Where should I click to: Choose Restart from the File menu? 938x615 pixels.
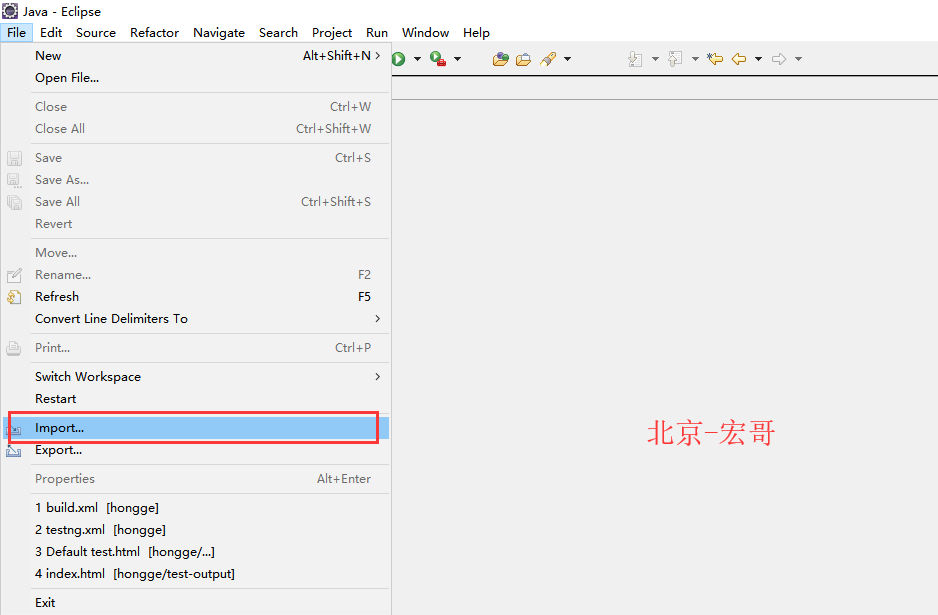click(x=196, y=399)
